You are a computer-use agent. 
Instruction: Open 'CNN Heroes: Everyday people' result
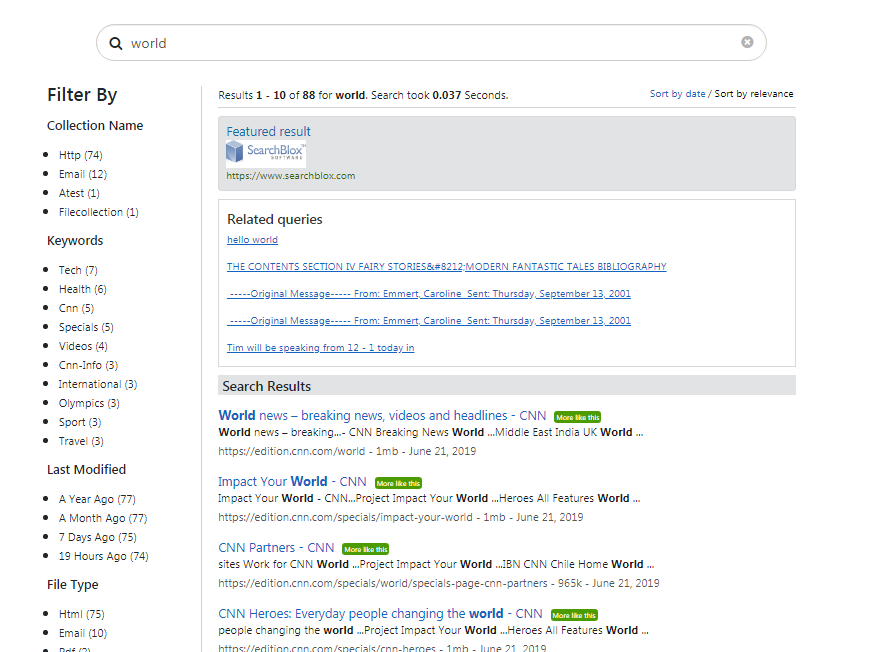coord(380,614)
